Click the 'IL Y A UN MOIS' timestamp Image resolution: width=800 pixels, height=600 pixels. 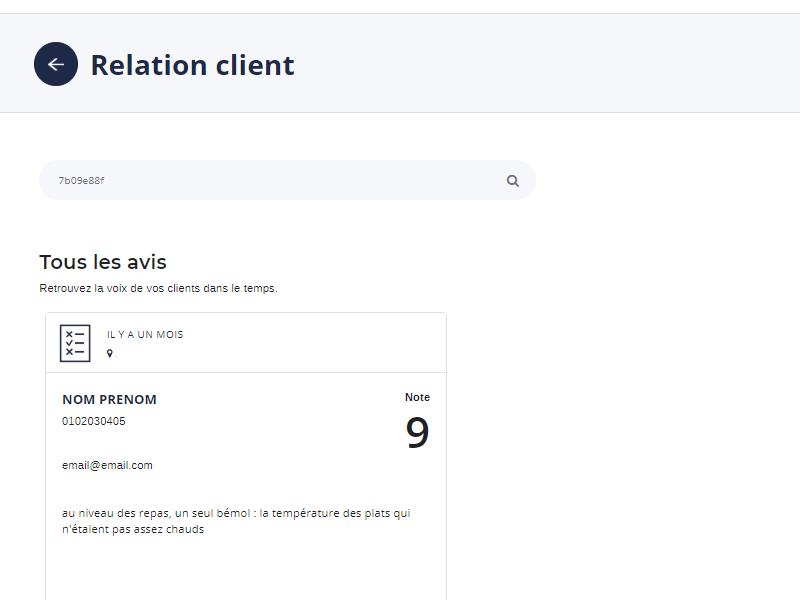(x=145, y=335)
